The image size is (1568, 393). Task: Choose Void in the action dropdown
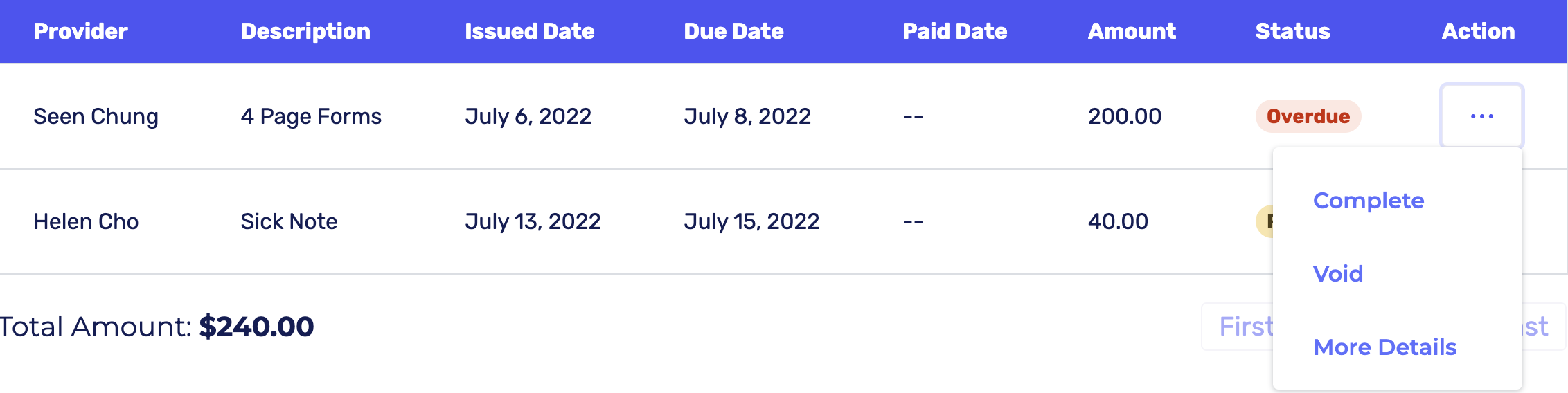pos(1338,274)
